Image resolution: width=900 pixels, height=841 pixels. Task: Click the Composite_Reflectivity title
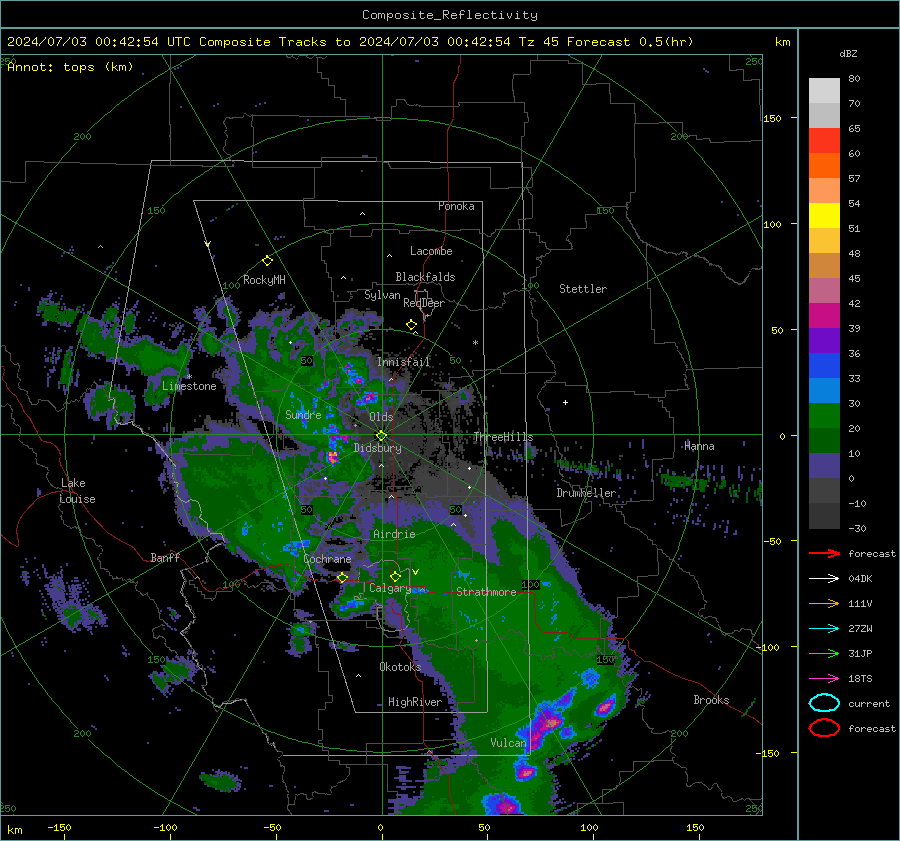(450, 15)
